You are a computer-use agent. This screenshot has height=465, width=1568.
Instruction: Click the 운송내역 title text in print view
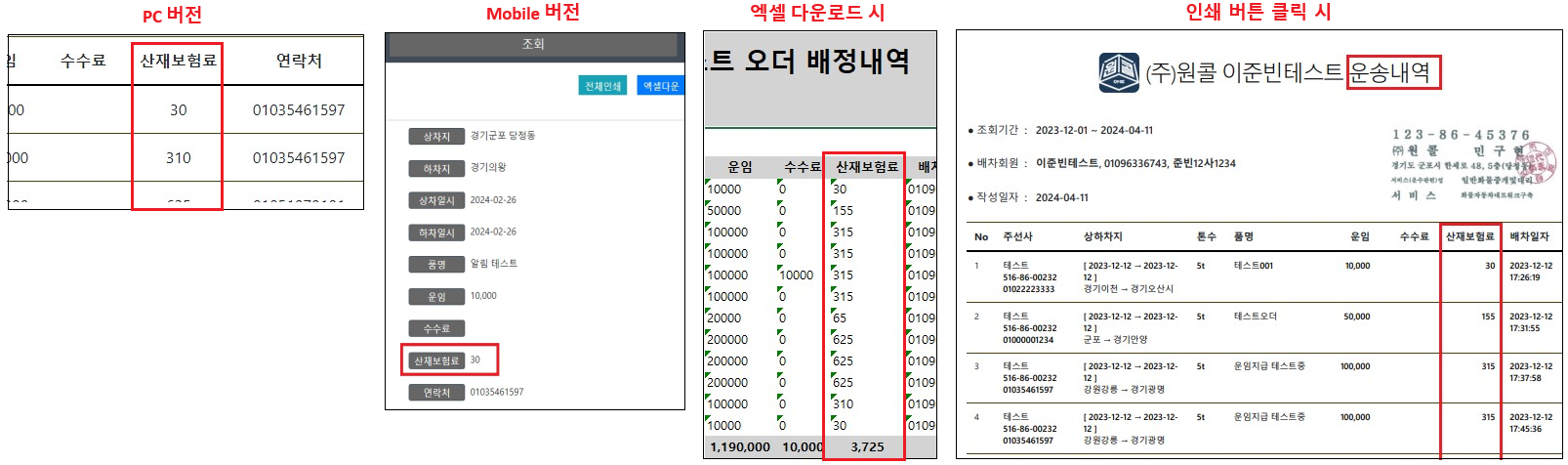(1392, 72)
